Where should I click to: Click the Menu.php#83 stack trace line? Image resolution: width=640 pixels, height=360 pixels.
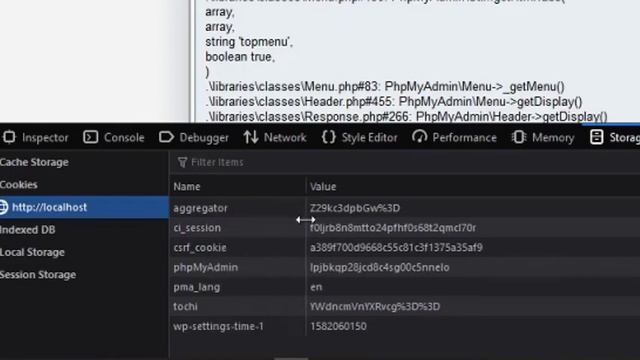tap(385, 87)
